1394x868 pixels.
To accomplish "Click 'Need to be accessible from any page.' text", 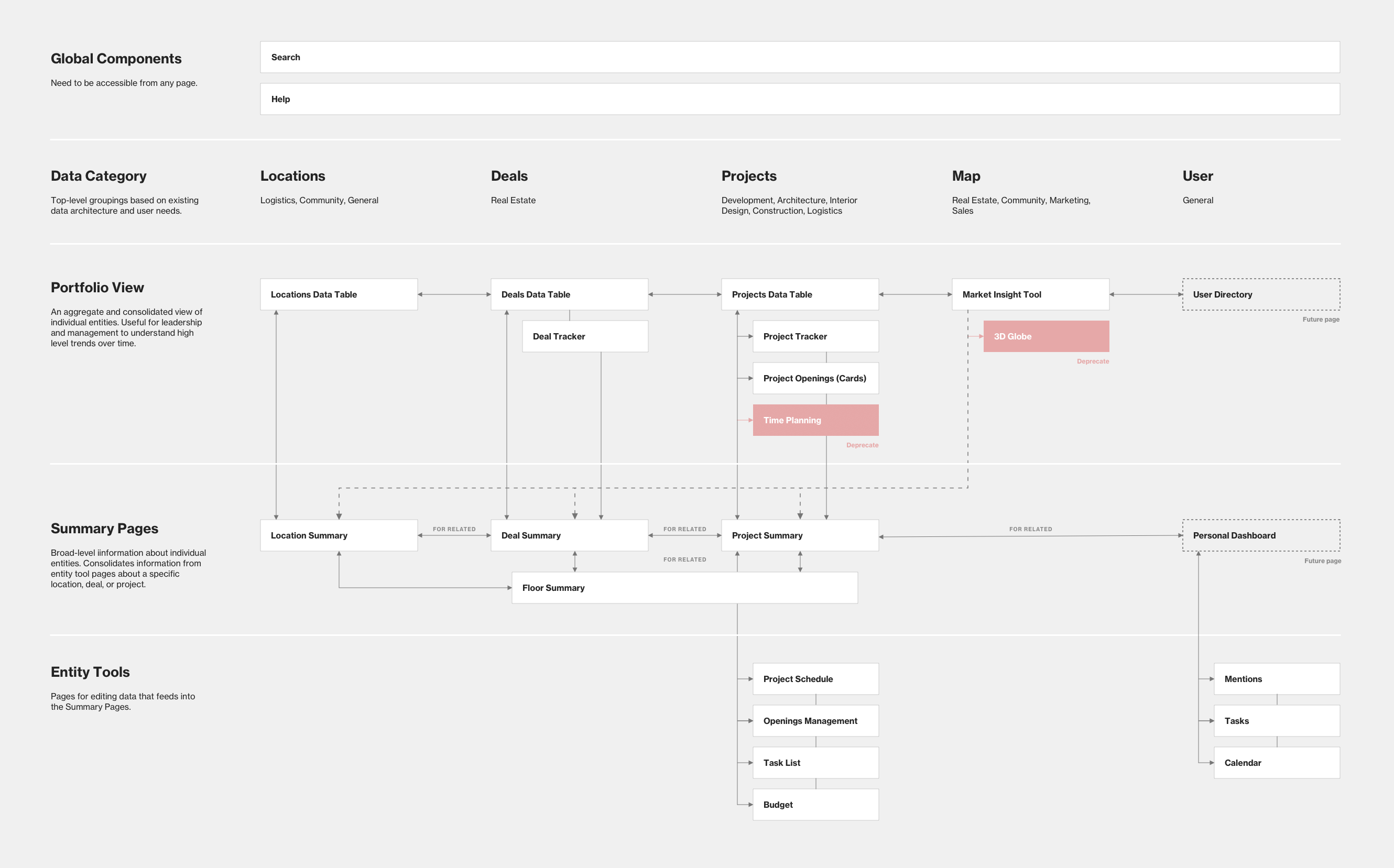I will (124, 83).
